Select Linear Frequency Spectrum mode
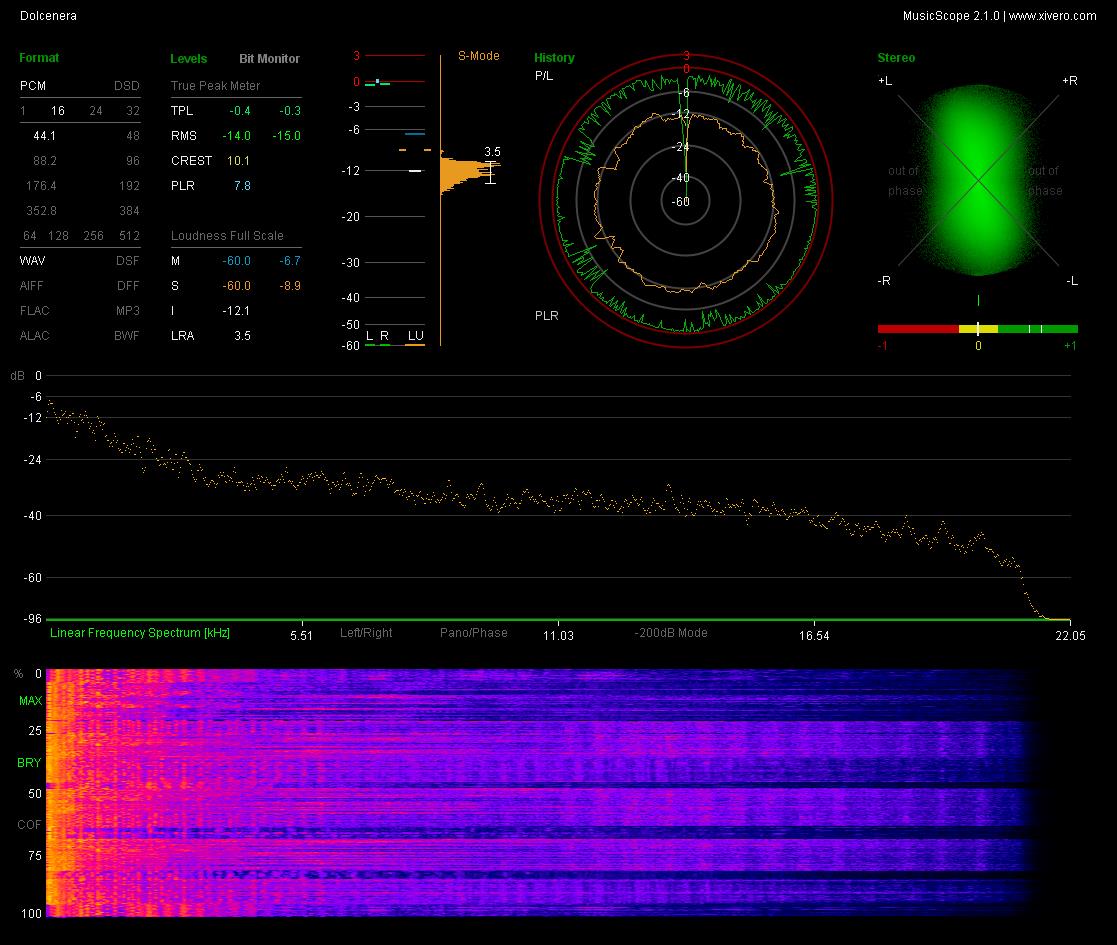1117x945 pixels. [x=140, y=632]
